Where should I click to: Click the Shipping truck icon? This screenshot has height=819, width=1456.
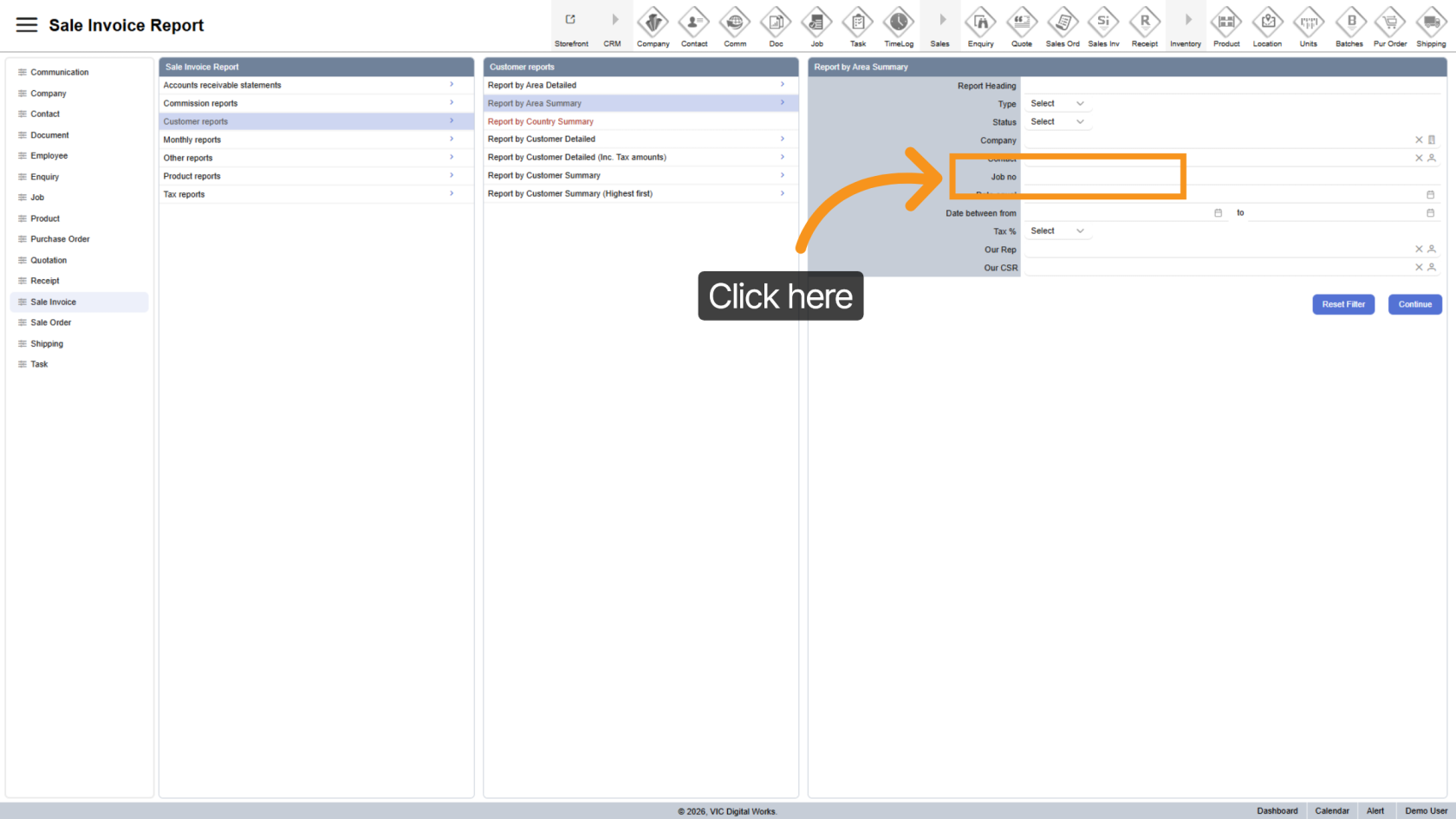(x=1431, y=23)
